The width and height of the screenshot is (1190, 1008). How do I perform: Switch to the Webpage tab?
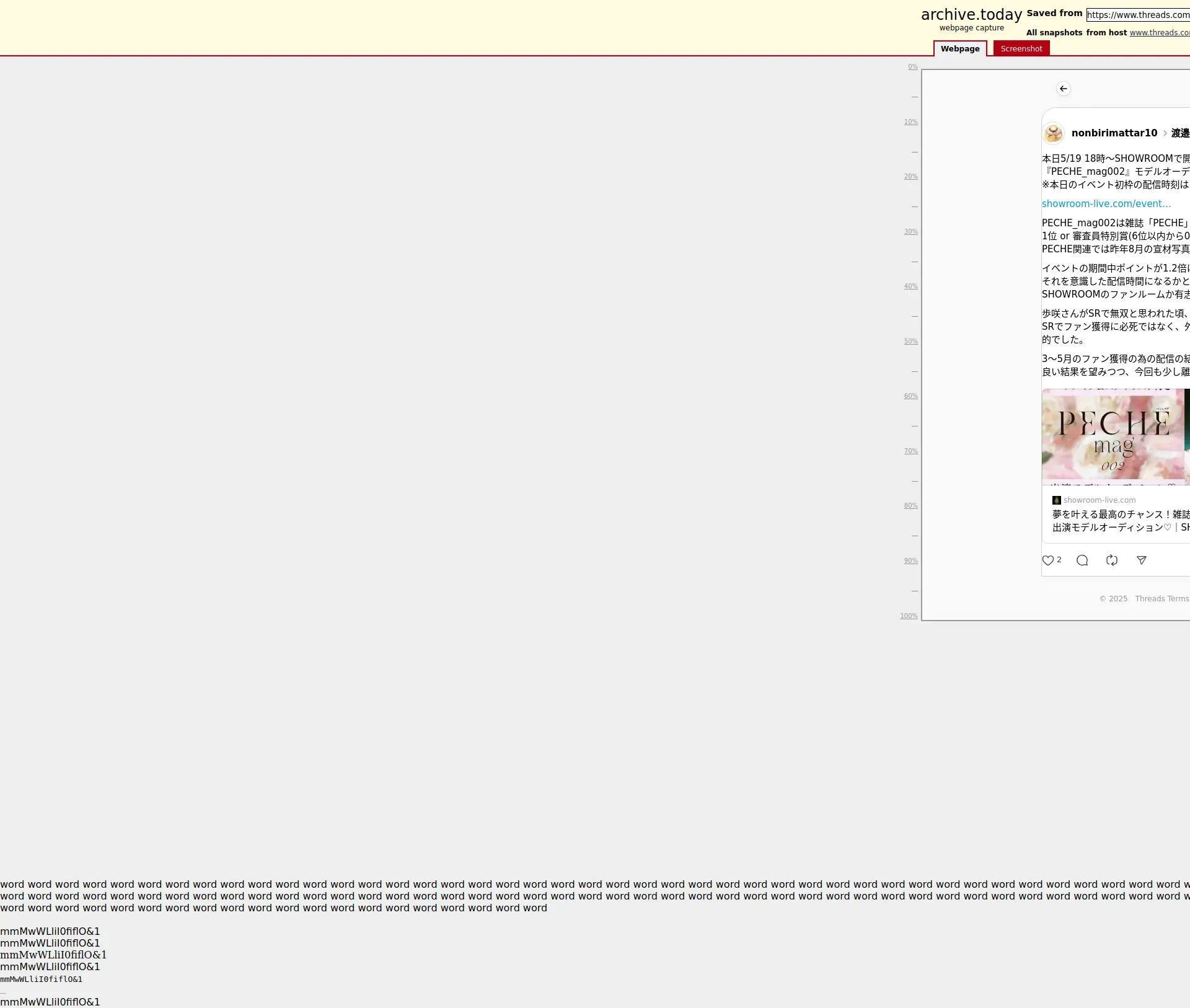coord(959,49)
